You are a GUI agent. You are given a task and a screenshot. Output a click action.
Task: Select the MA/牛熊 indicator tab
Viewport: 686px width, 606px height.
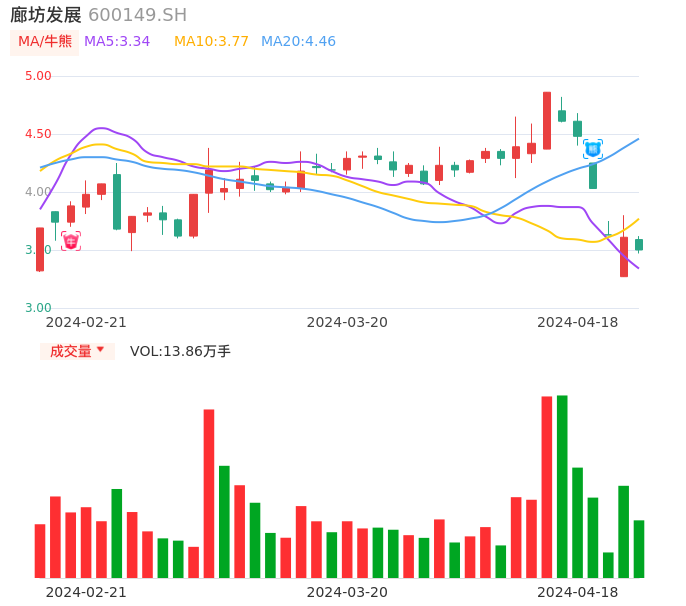point(45,42)
